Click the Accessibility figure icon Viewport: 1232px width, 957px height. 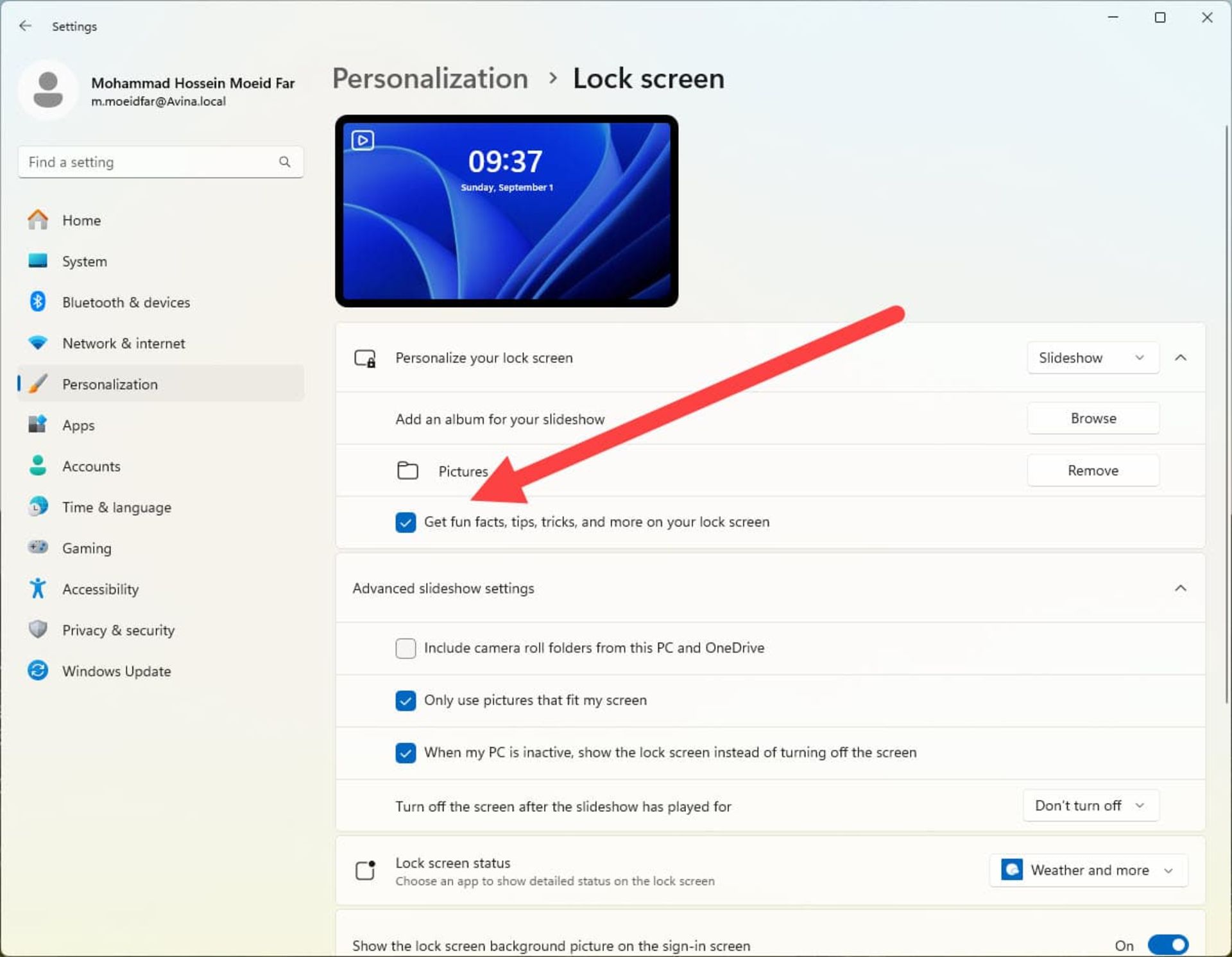click(x=38, y=588)
